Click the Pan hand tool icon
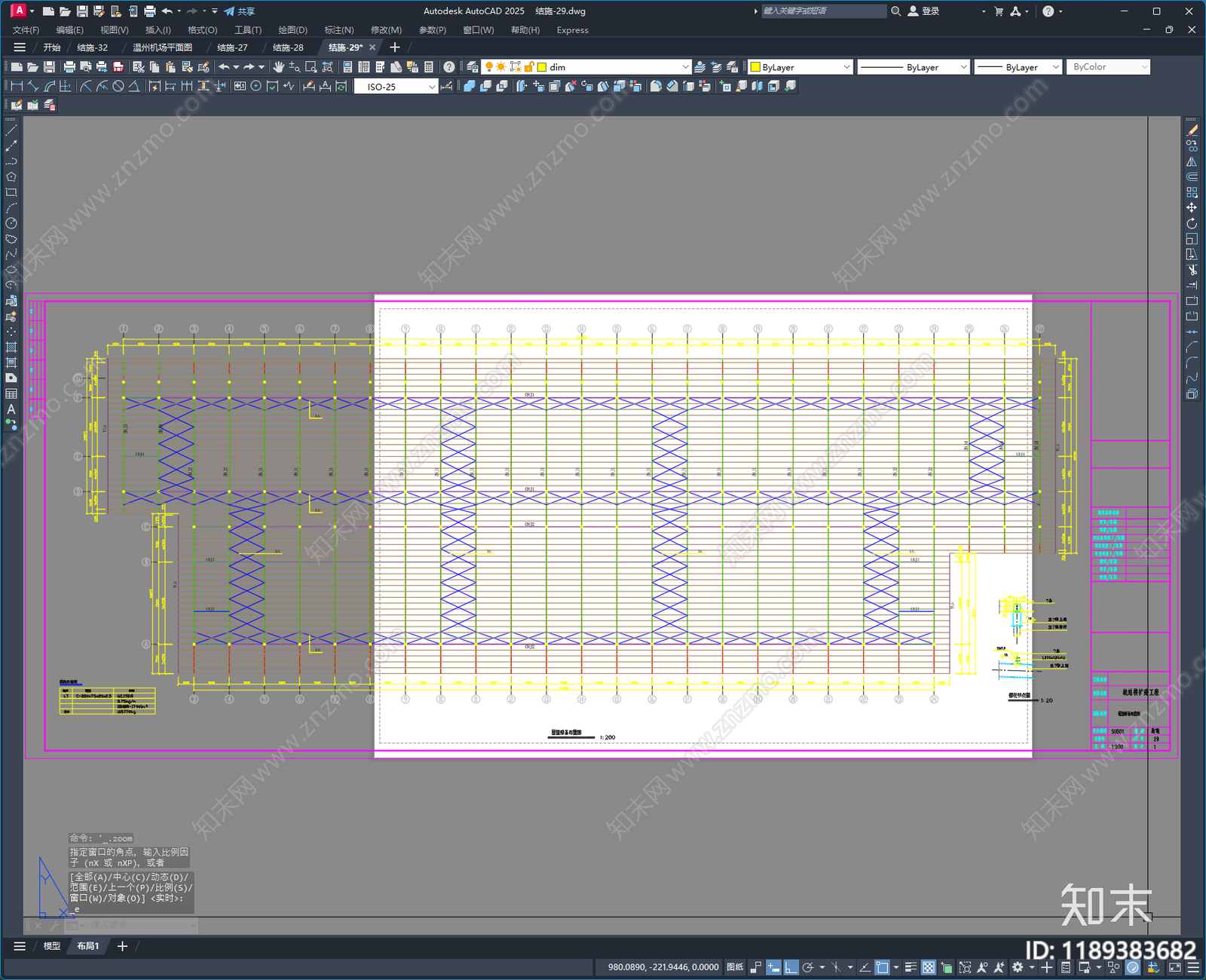 coord(278,67)
